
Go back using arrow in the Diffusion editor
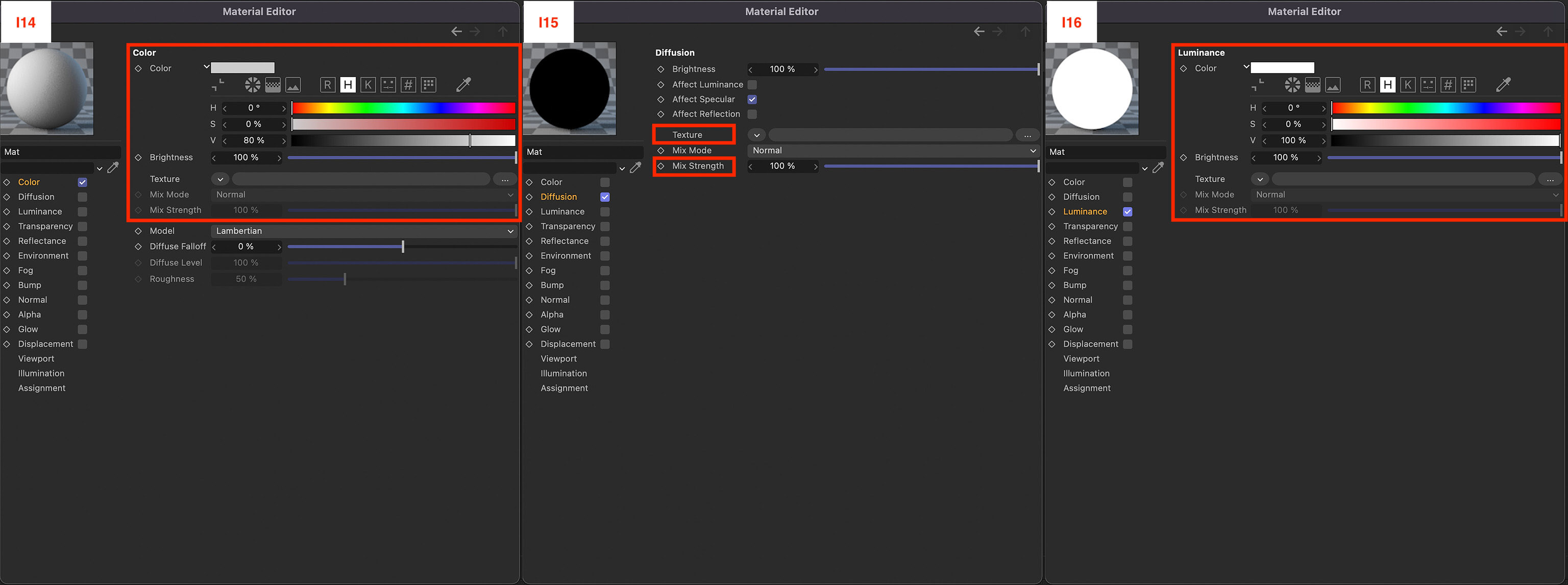979,32
